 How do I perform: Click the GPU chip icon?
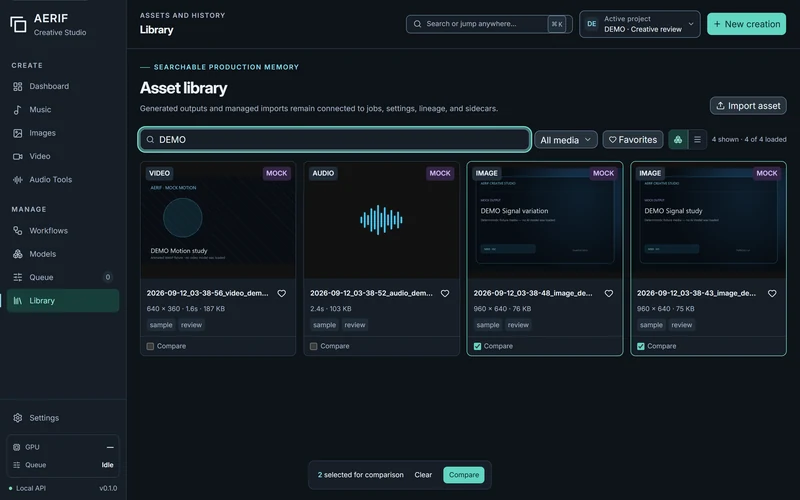click(16, 447)
